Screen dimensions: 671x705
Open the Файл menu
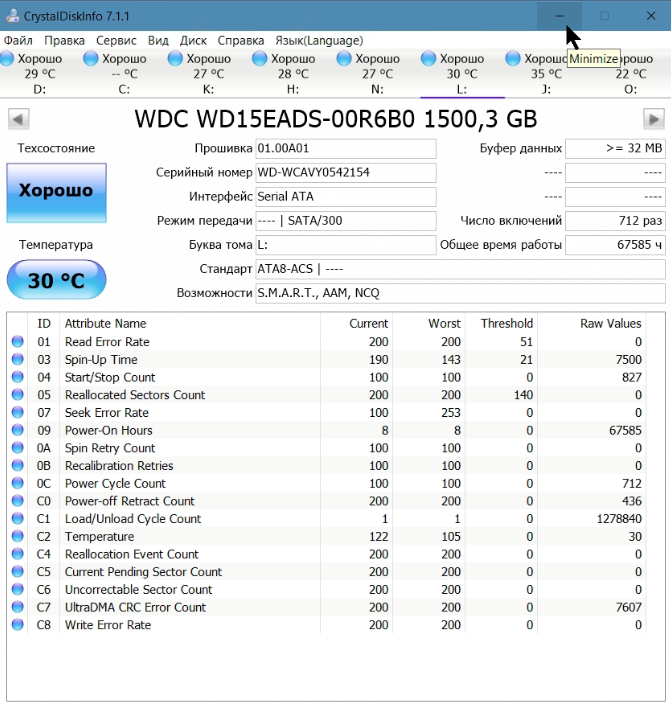pyautogui.click(x=18, y=40)
